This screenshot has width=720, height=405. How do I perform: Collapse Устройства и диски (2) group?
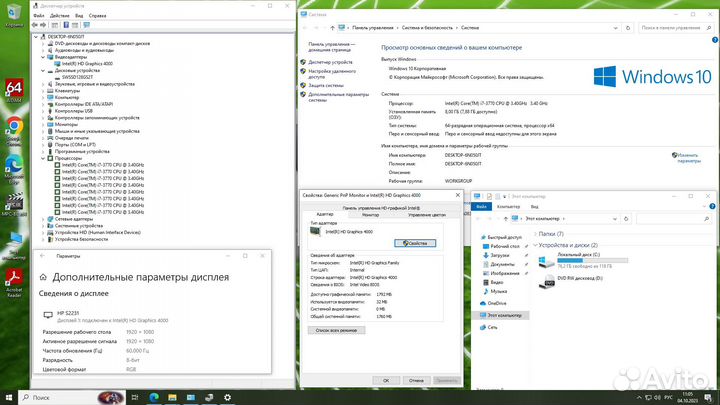coord(535,246)
